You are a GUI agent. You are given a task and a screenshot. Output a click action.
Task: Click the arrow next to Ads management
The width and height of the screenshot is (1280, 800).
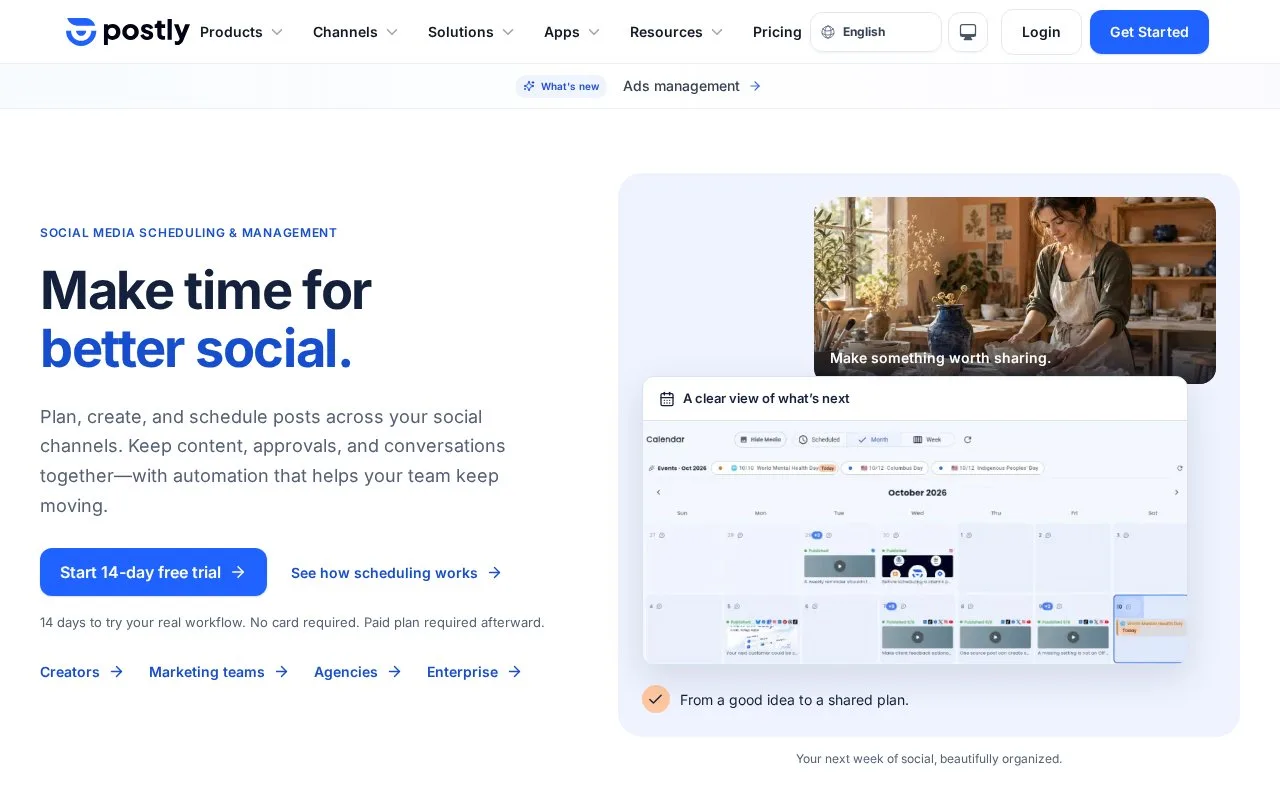click(x=755, y=86)
